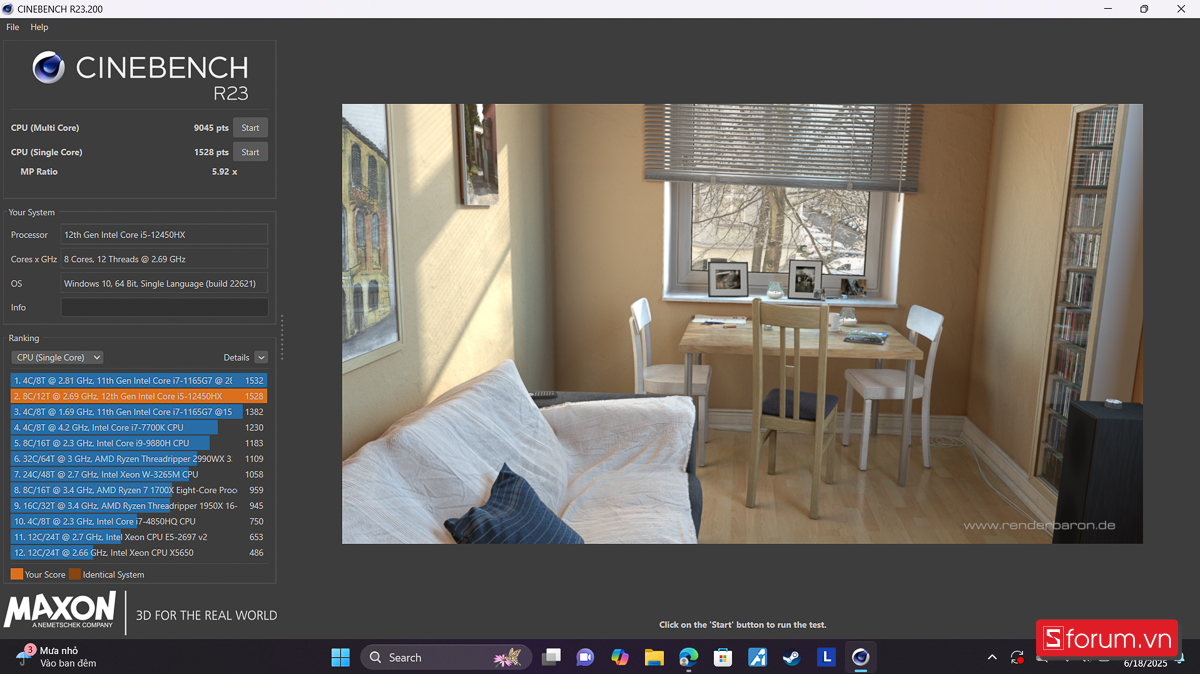The height and width of the screenshot is (674, 1200).
Task: Click the OS field
Action: pyautogui.click(x=164, y=283)
